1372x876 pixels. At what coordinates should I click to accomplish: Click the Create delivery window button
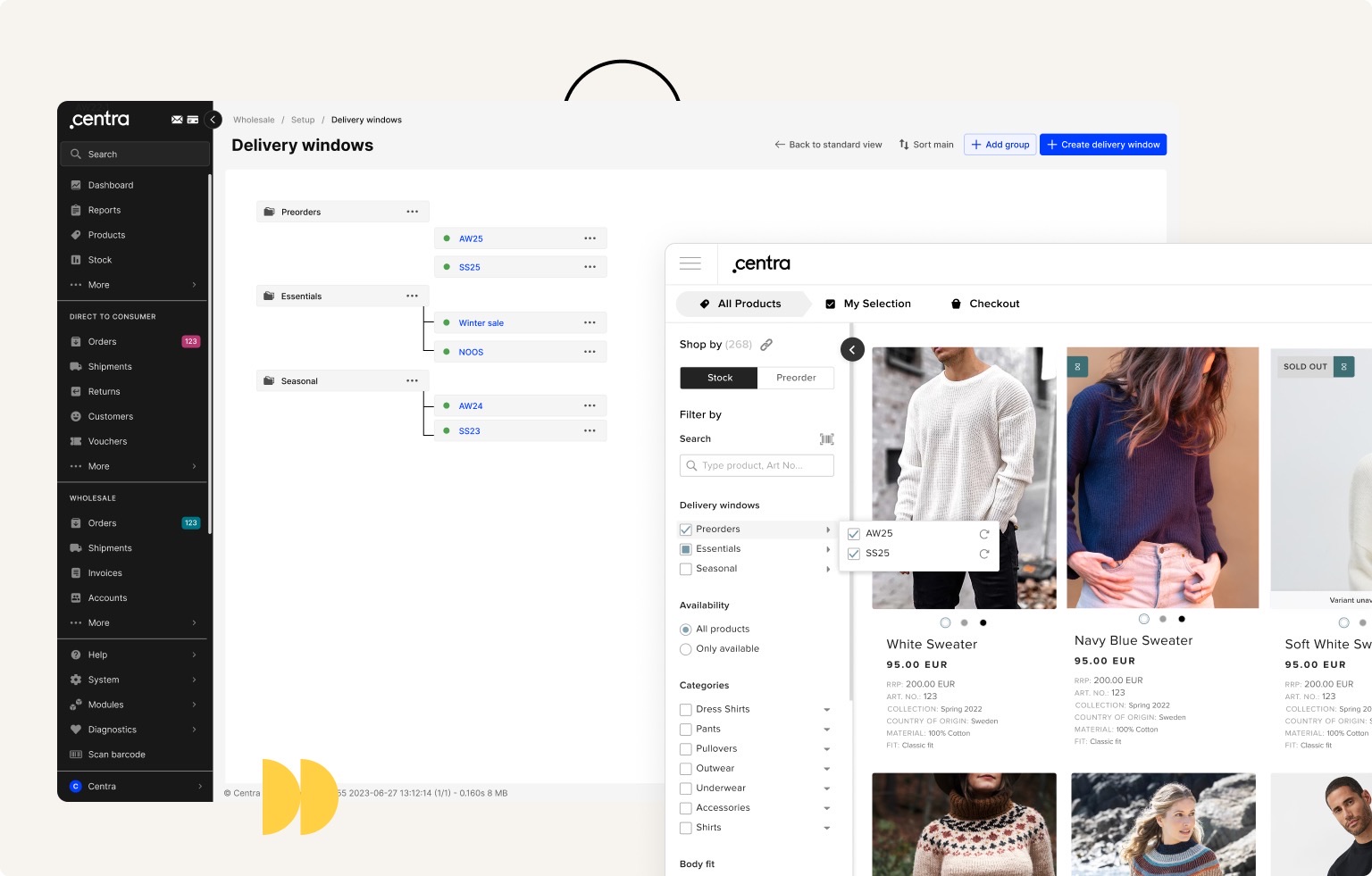click(1102, 145)
